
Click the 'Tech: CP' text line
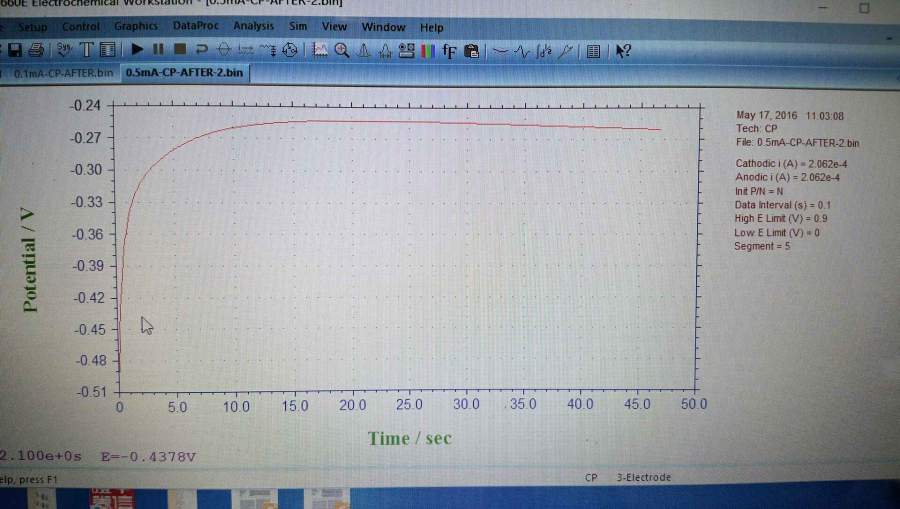(x=757, y=129)
